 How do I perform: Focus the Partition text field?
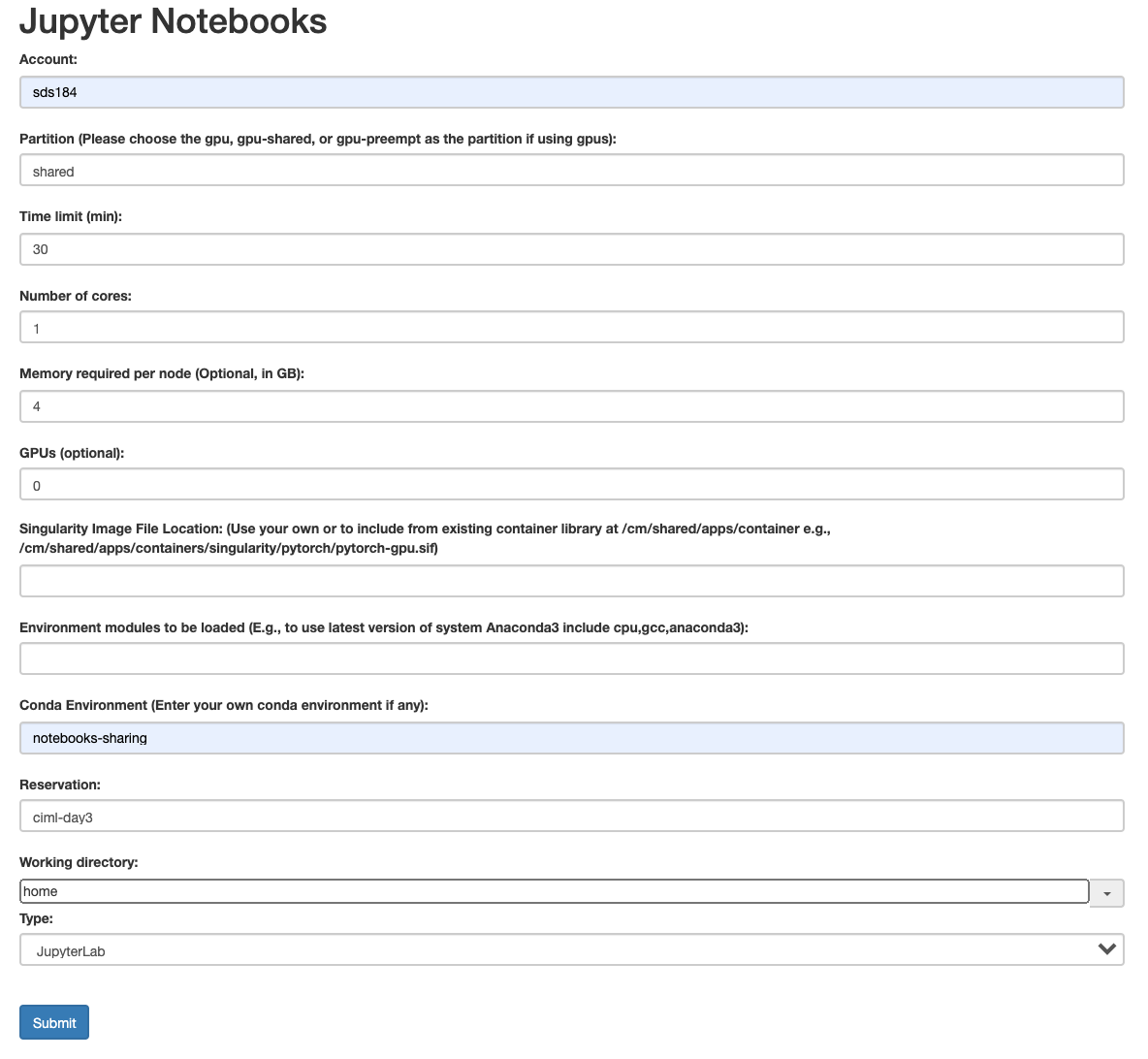coord(571,171)
